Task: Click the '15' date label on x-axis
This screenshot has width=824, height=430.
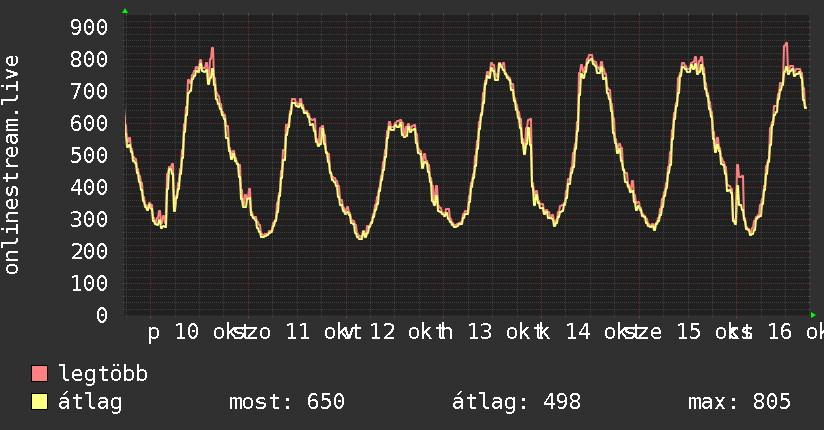Action: [x=689, y=332]
